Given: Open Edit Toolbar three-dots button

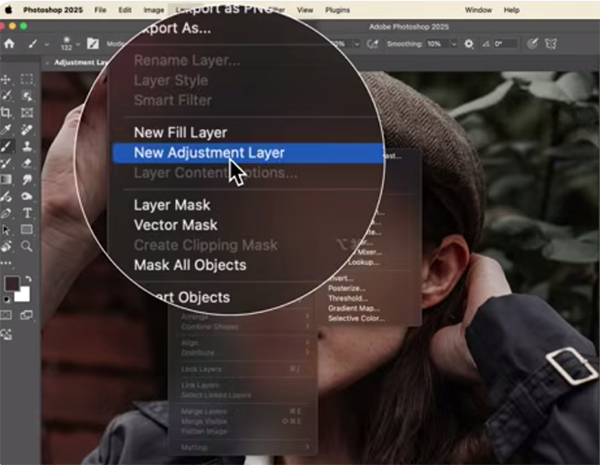Looking at the screenshot, I should pos(6,263).
